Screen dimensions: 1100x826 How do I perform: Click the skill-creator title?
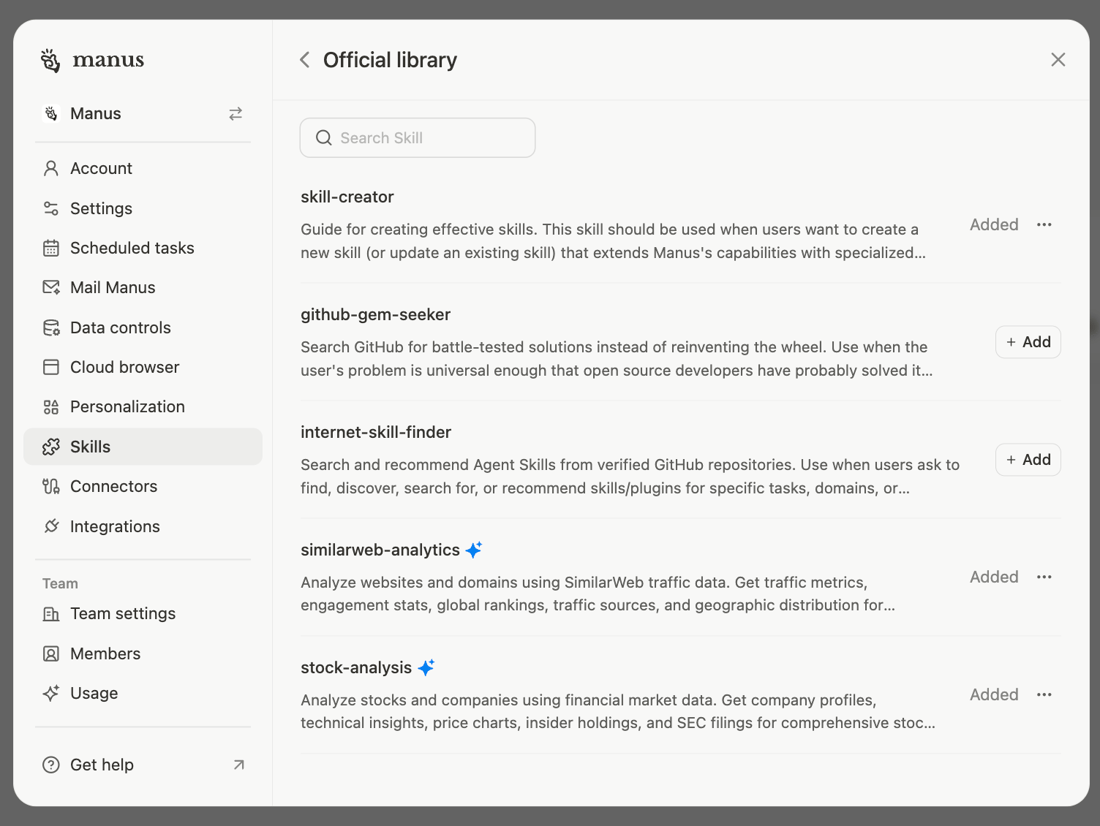(x=347, y=197)
